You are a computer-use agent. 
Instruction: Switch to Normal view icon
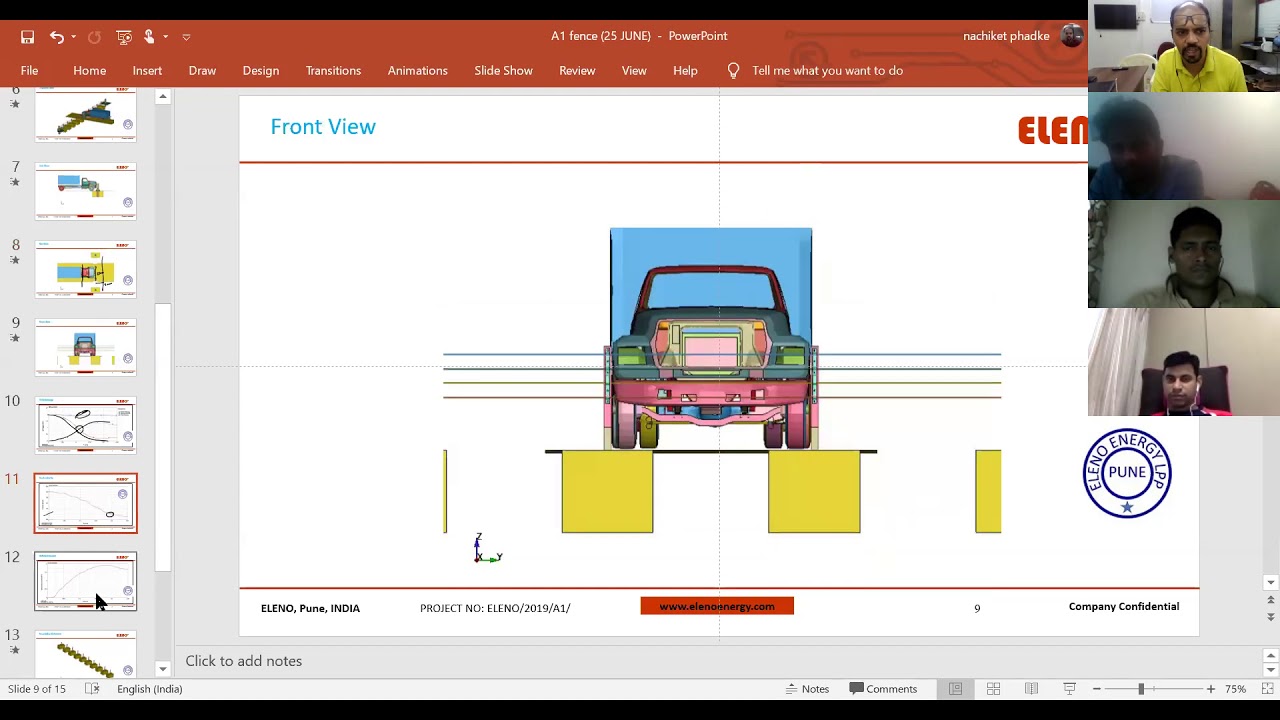pyautogui.click(x=955, y=689)
